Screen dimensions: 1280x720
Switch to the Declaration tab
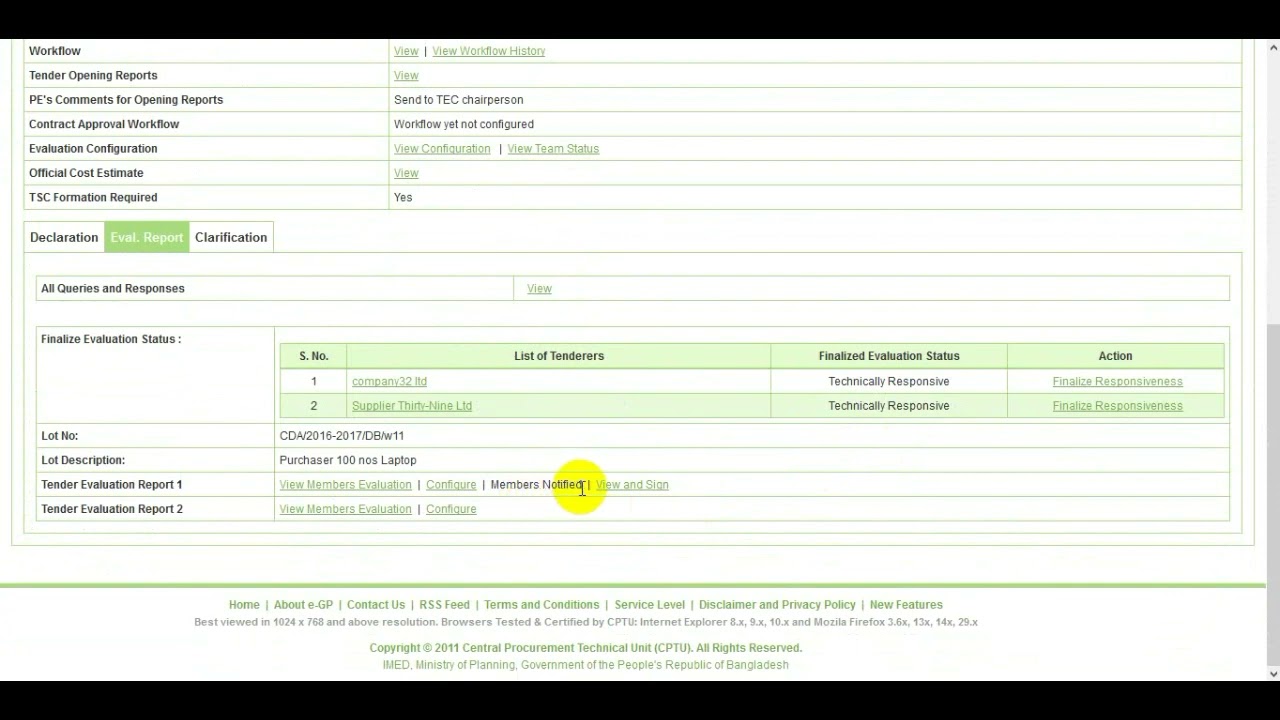click(64, 237)
